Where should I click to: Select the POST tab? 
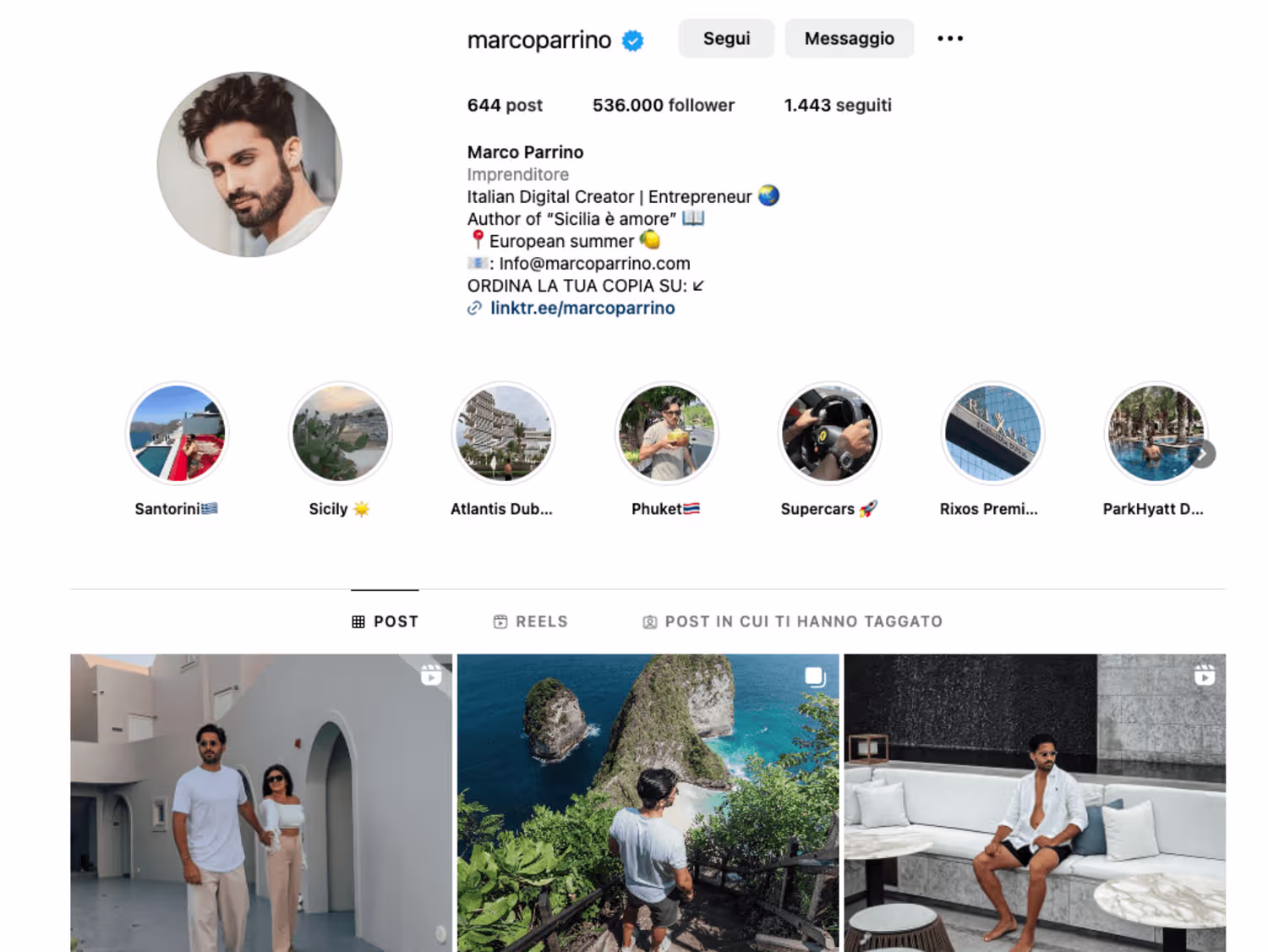click(385, 621)
